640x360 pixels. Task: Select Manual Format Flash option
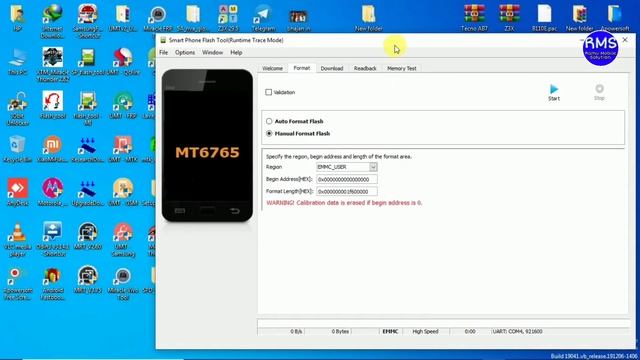click(x=269, y=133)
